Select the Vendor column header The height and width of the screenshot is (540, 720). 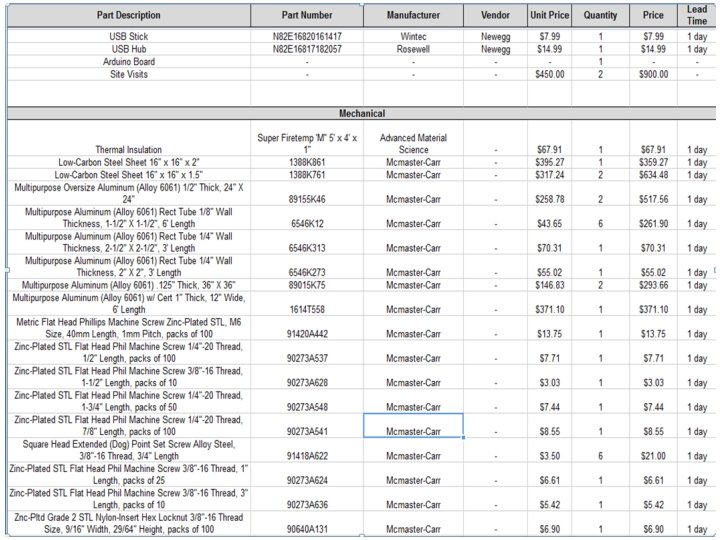[x=495, y=15]
